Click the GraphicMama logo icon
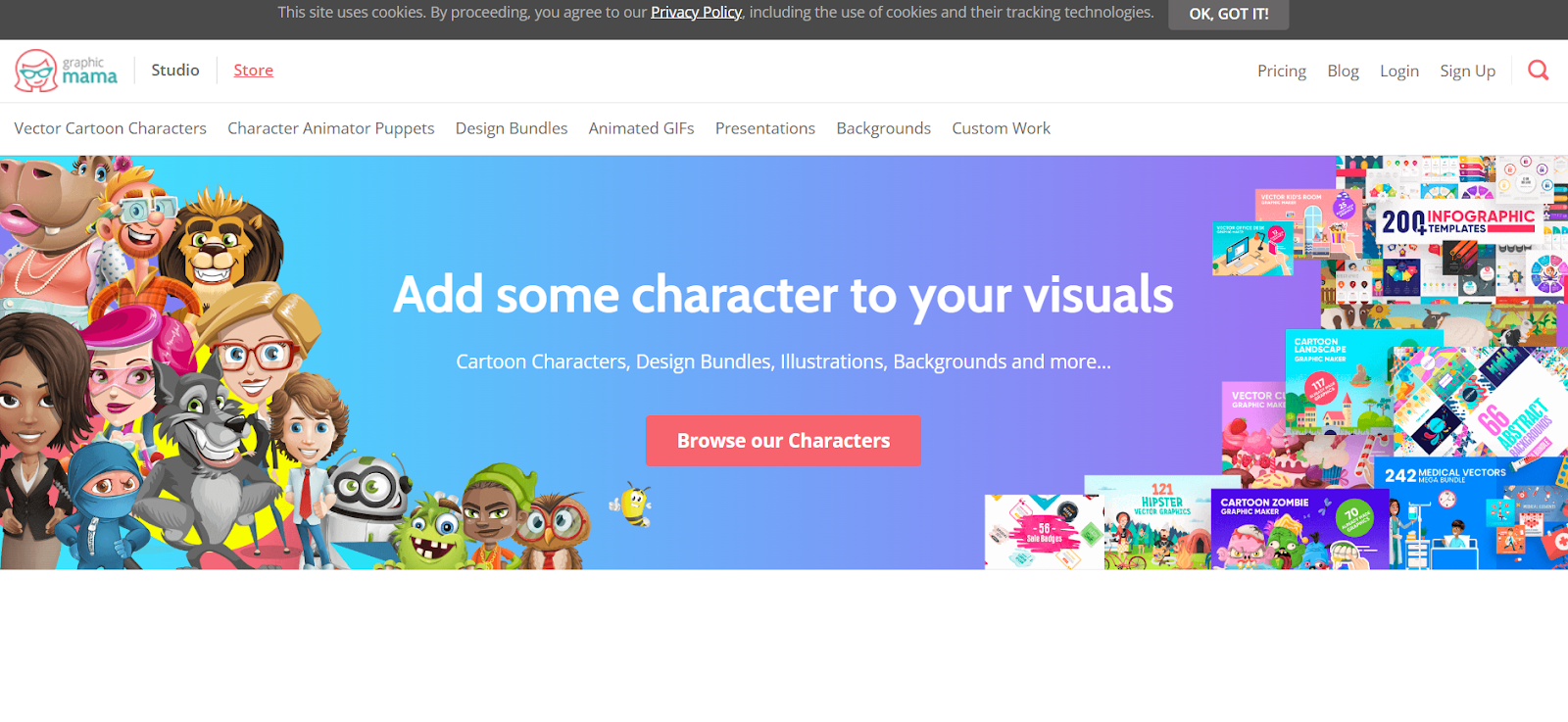The width and height of the screenshot is (1568, 722). (x=36, y=71)
